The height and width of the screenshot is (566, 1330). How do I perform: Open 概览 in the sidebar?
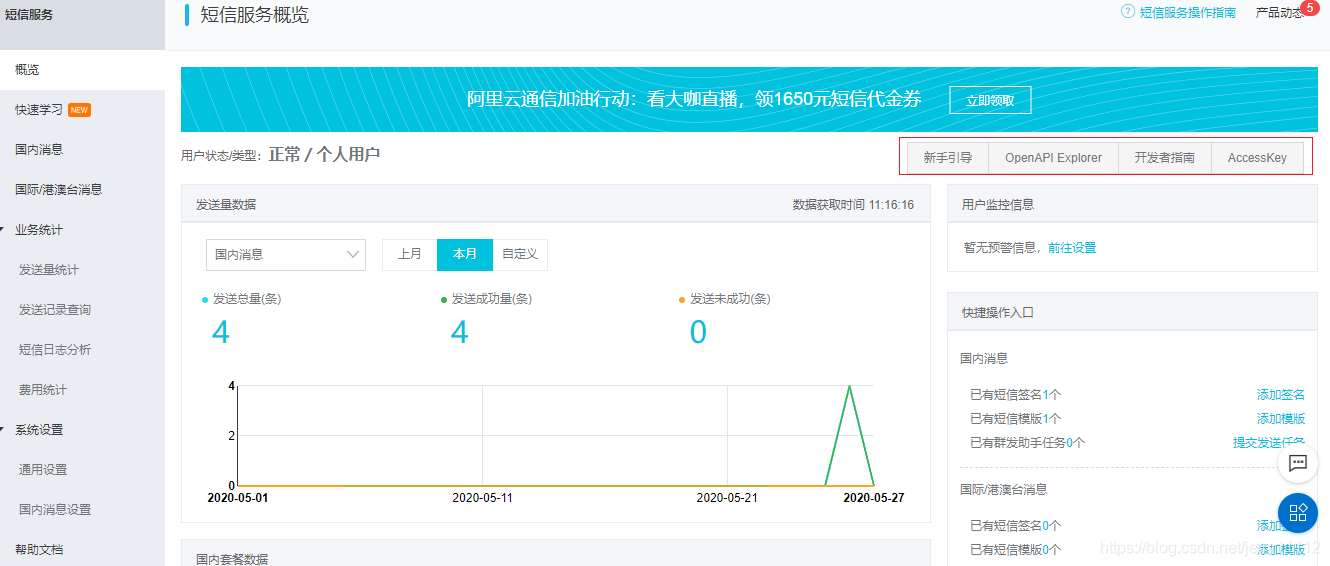click(x=82, y=70)
